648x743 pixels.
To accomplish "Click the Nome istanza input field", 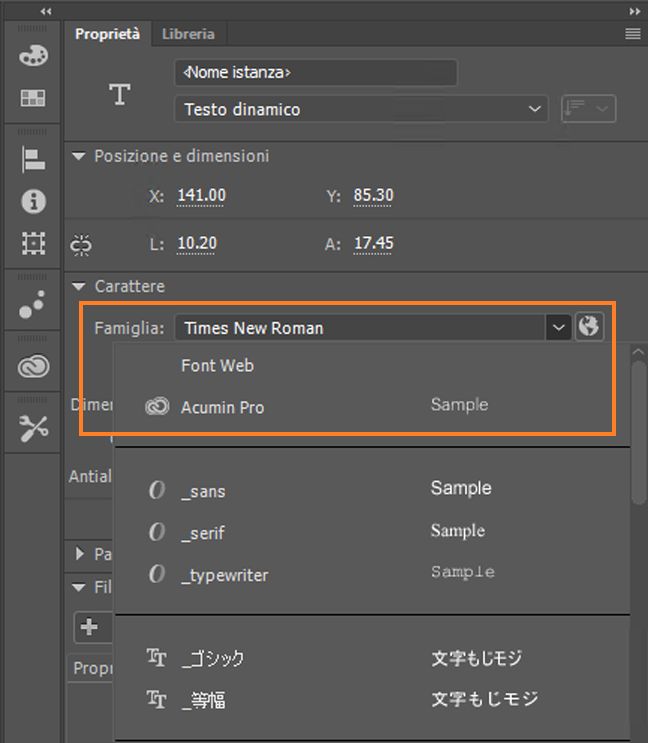I will coord(316,72).
